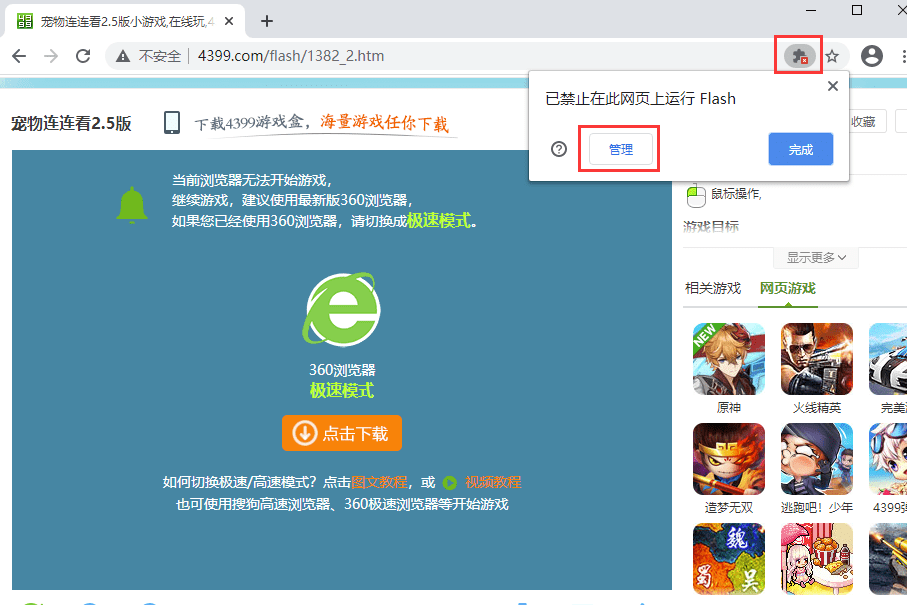The height and width of the screenshot is (605, 907).
Task: Click the 火线精英 game thumbnail
Action: (816, 359)
